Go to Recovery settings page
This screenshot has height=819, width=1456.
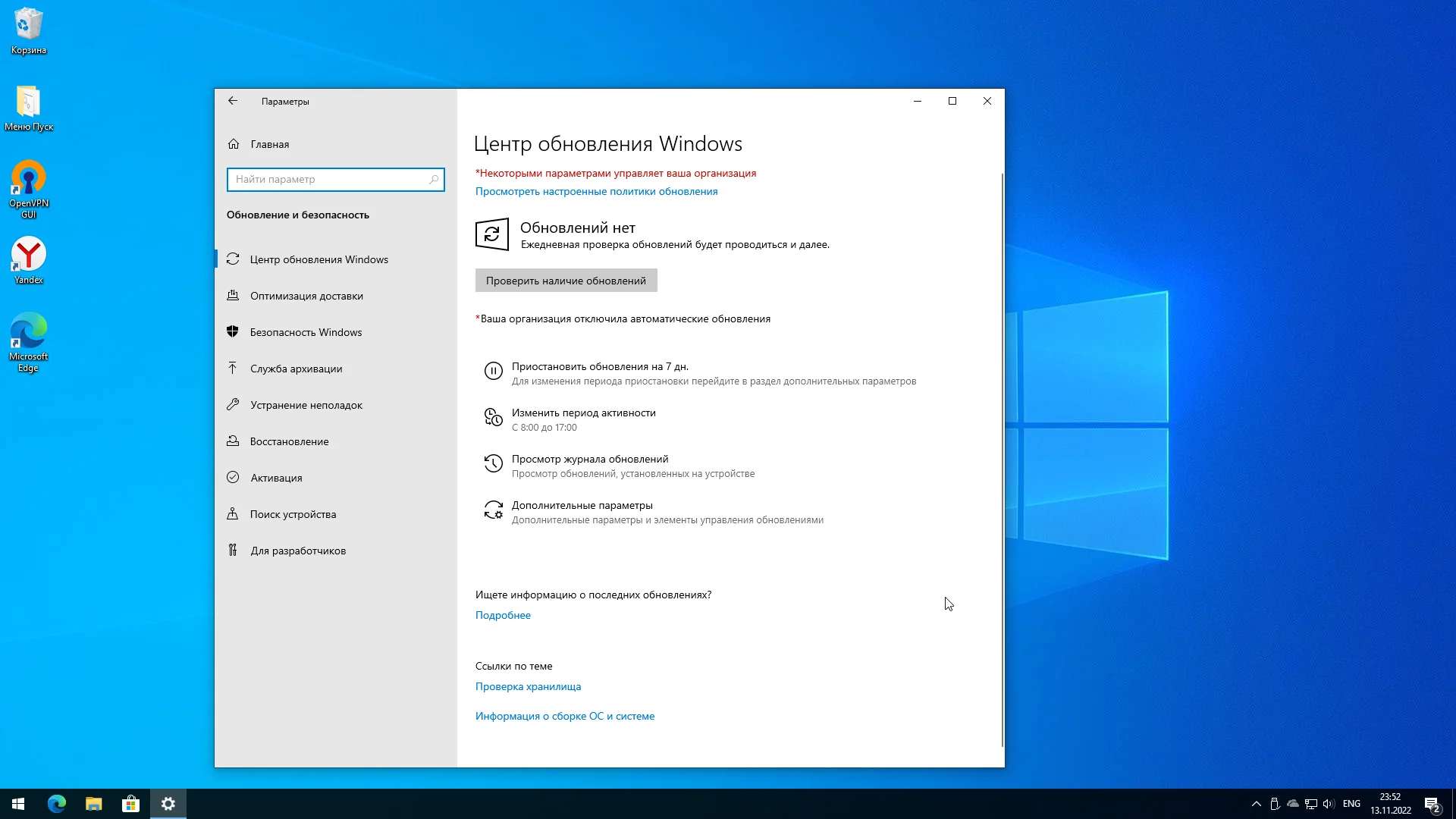pyautogui.click(x=289, y=441)
